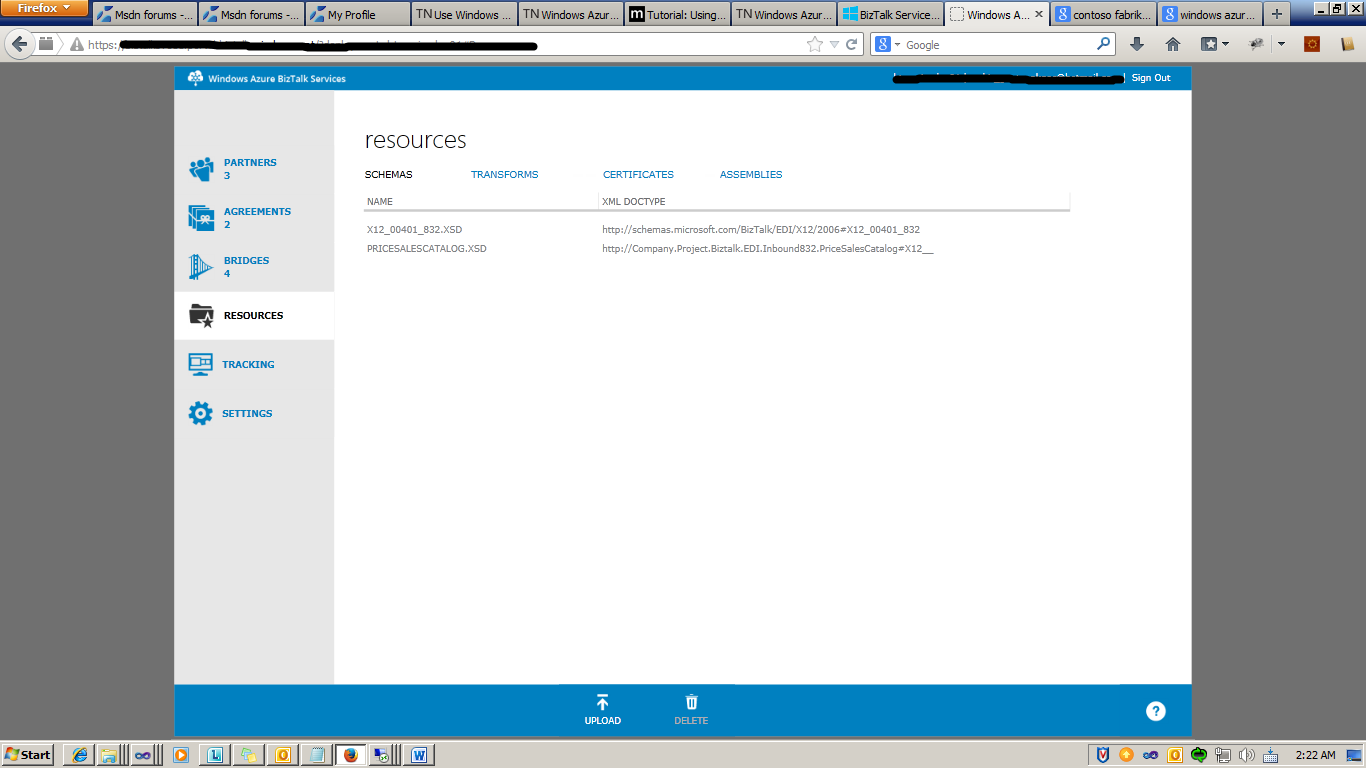Sort by the NAME column header
1366x768 pixels.
pos(380,202)
